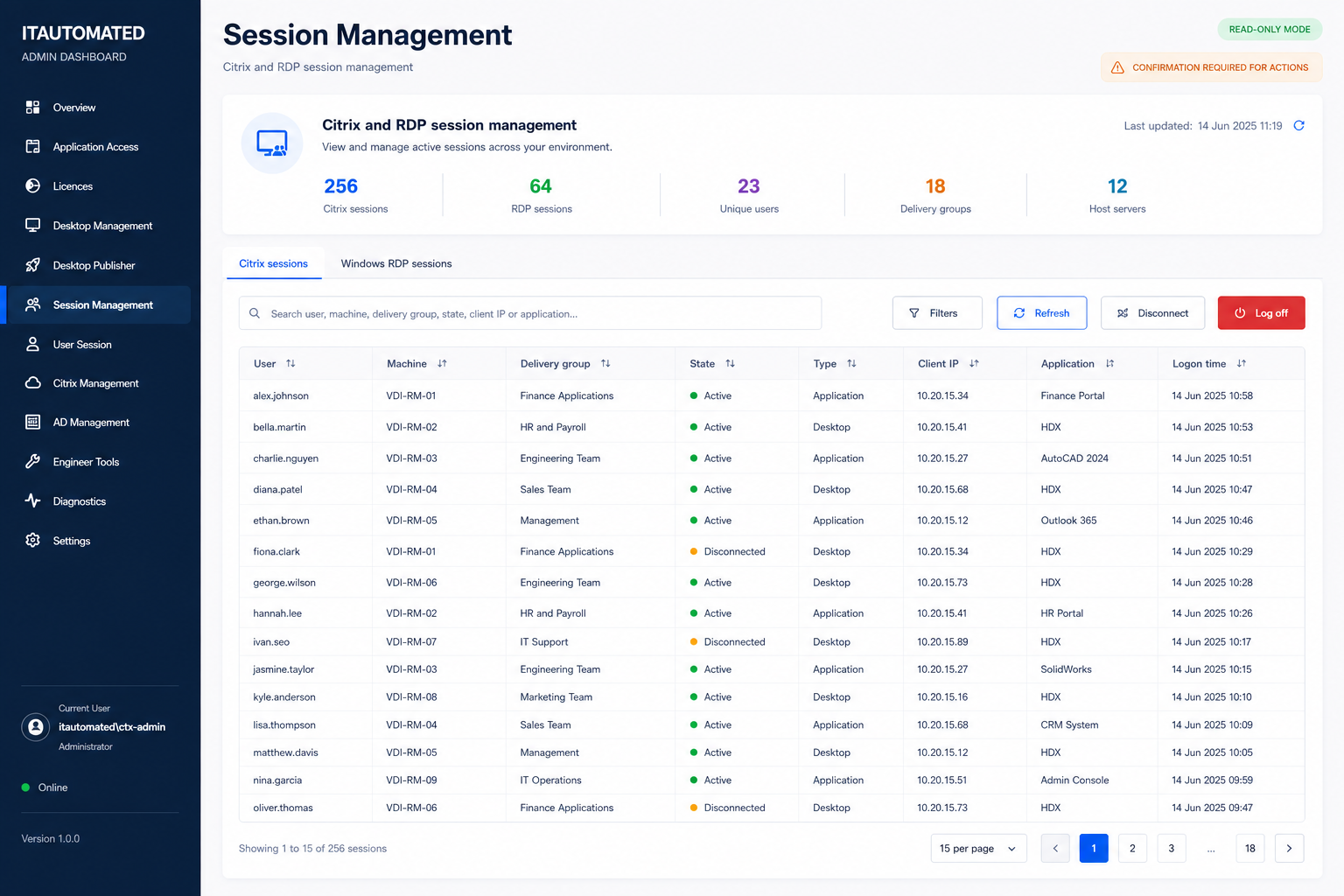This screenshot has width=1344, height=896.
Task: Click the Application Access icon
Action: [x=32, y=147]
